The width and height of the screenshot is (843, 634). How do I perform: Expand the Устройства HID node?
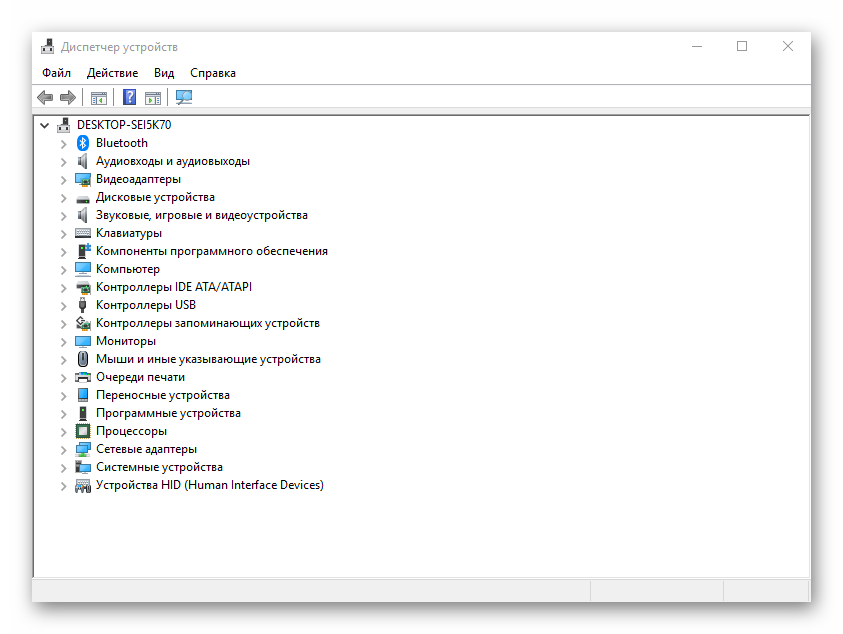[63, 486]
